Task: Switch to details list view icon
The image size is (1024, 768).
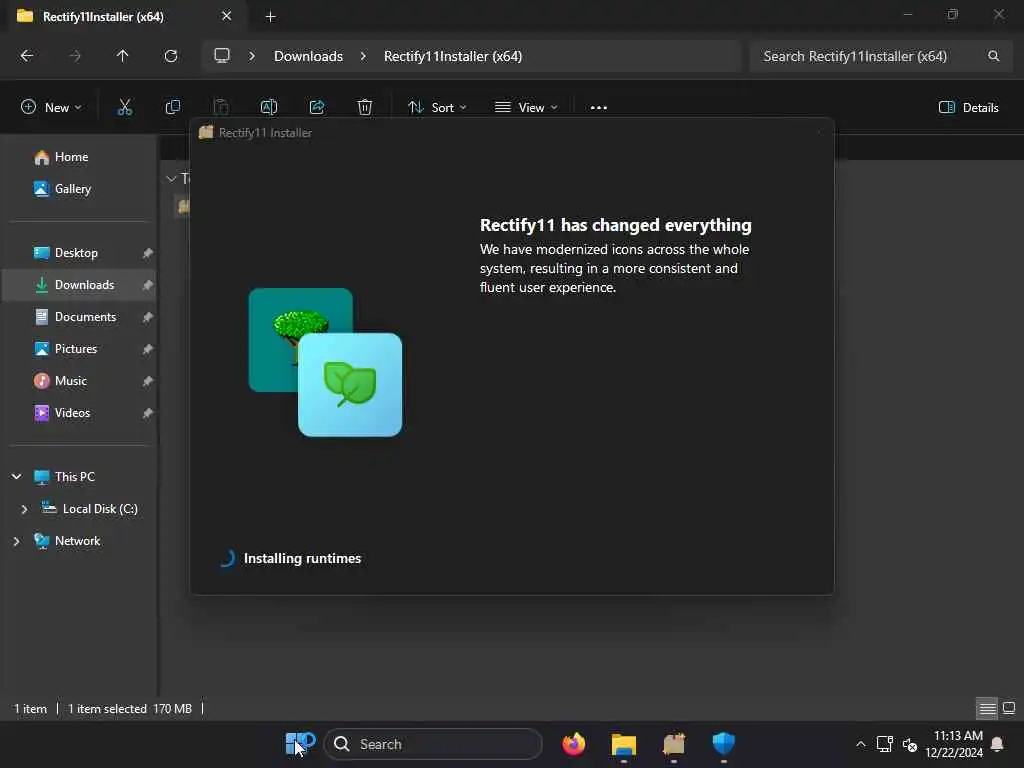Action: (987, 708)
